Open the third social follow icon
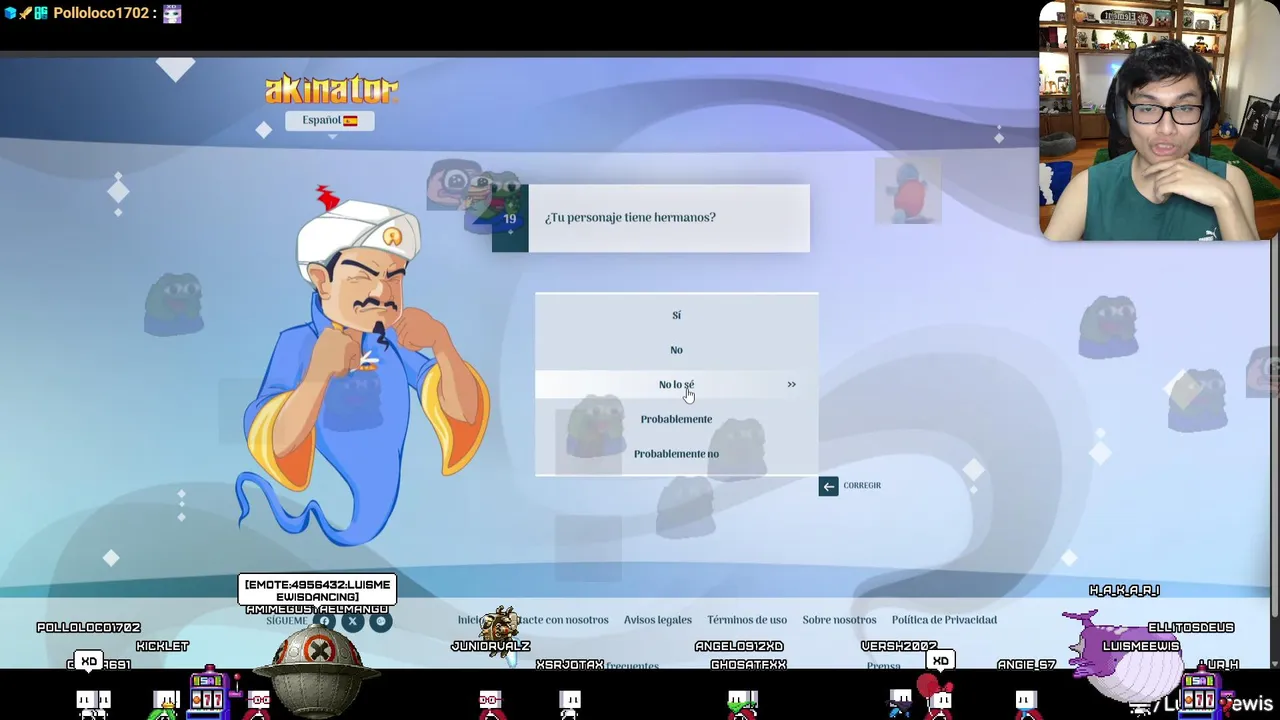The image size is (1280, 720). (x=380, y=621)
